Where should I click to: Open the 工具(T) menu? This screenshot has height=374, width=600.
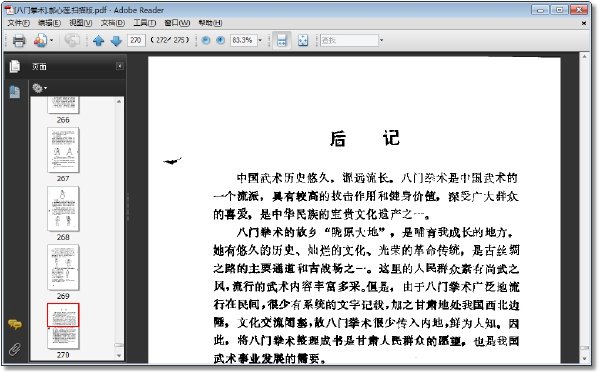point(144,23)
